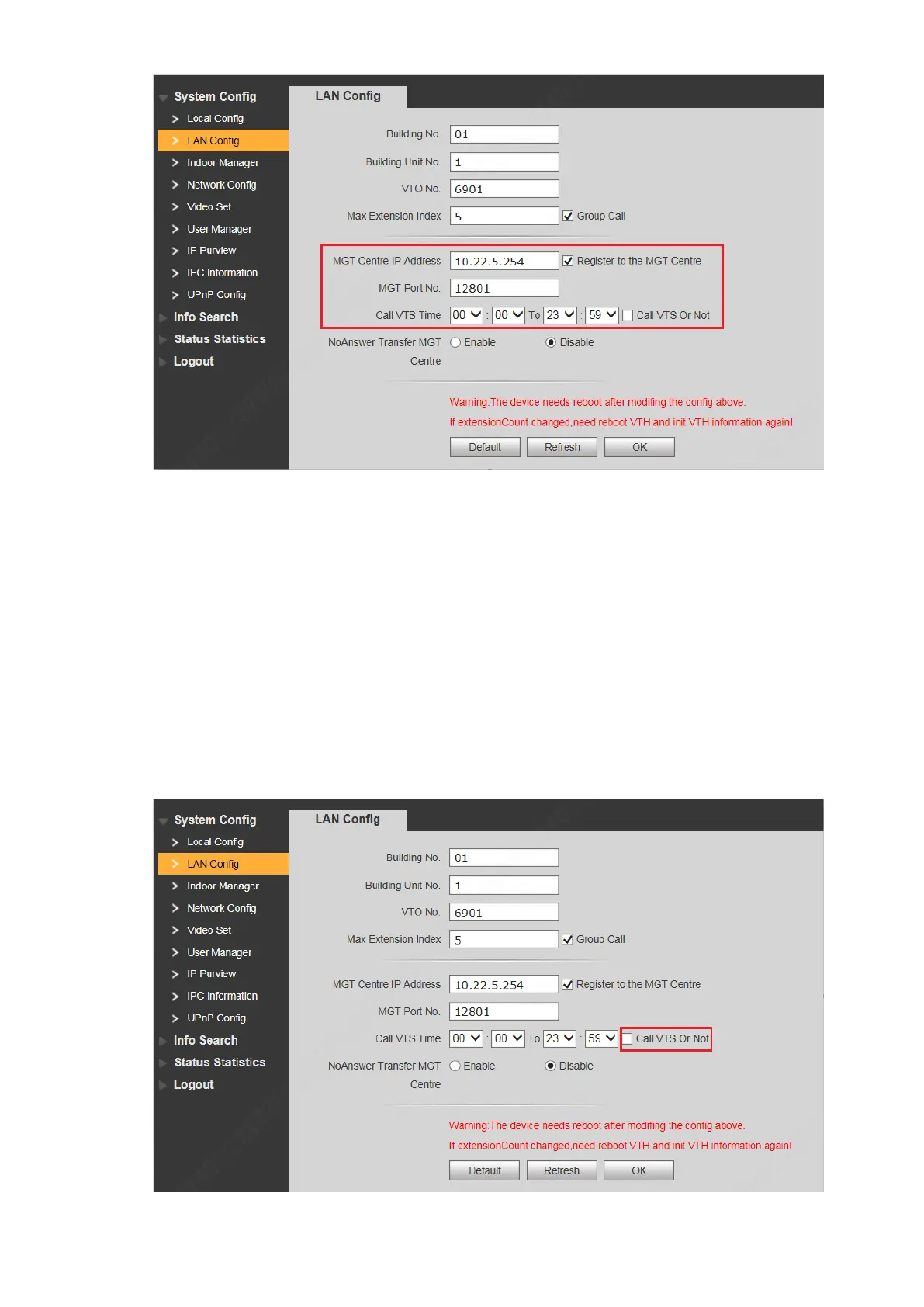Toggle Register to the MGT Centre in the upper form

coord(568,261)
